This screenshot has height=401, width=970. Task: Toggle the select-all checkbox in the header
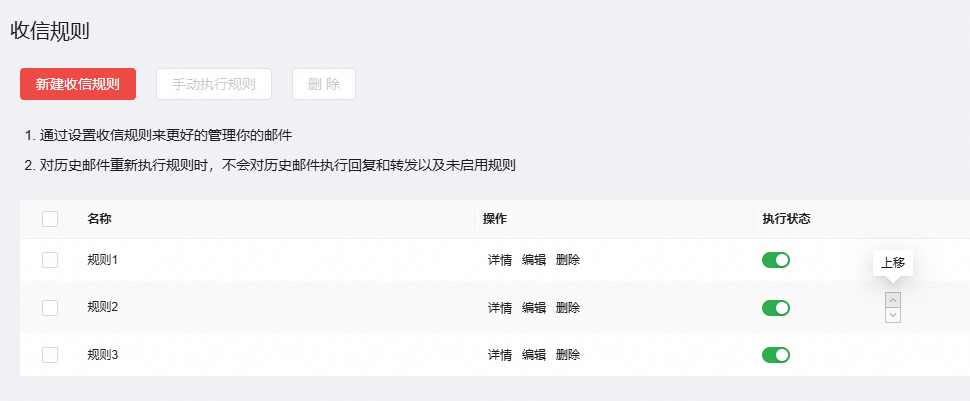point(50,219)
